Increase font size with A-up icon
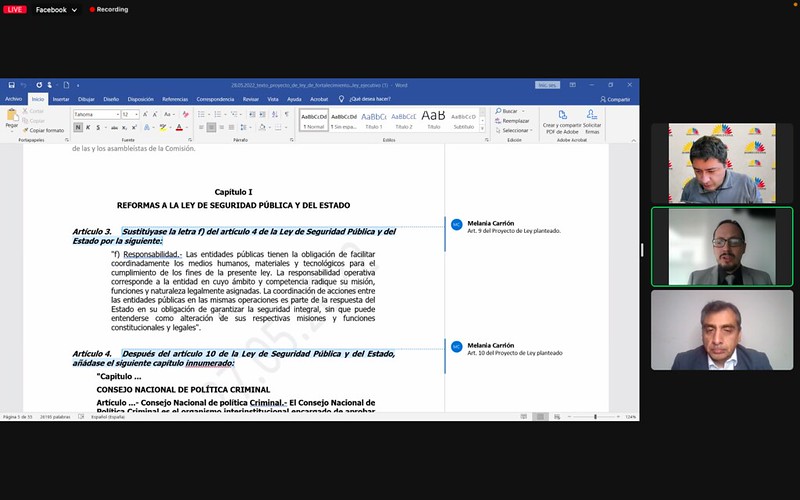 145,114
